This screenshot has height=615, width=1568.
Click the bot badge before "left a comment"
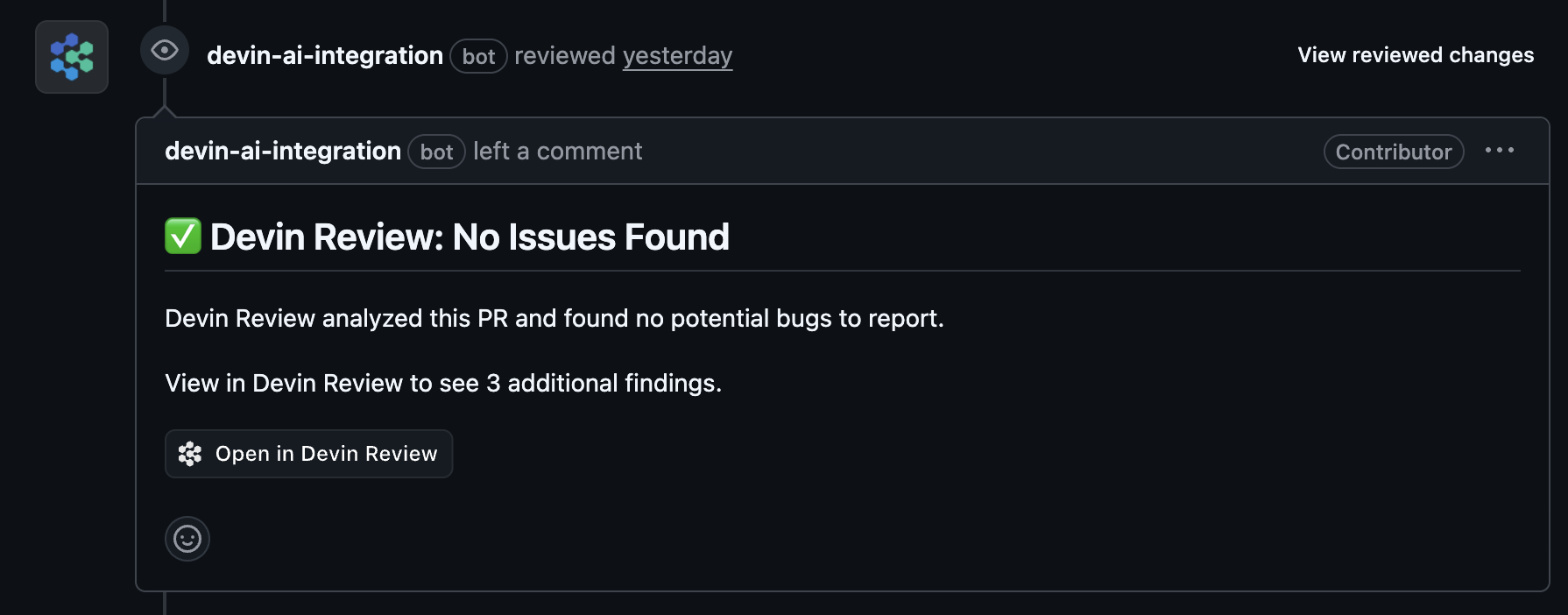point(436,152)
